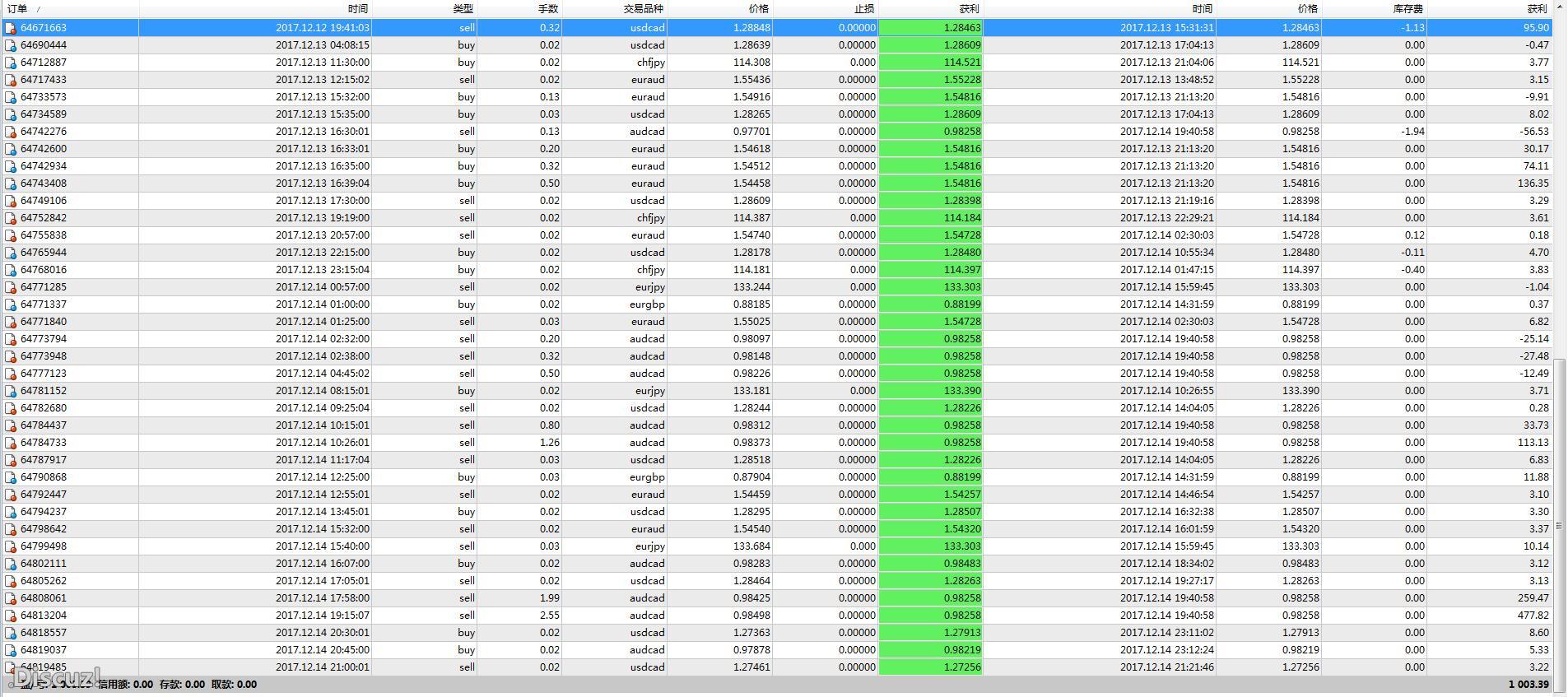Click the order icon for ticket 64717433

pos(11,80)
